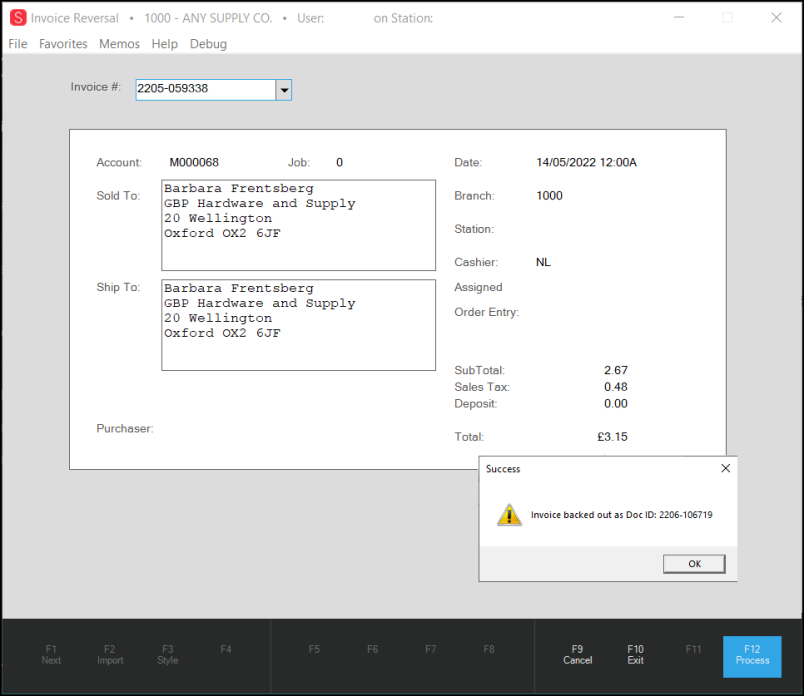Open the Debug menu
The width and height of the screenshot is (804, 696).
[208, 43]
